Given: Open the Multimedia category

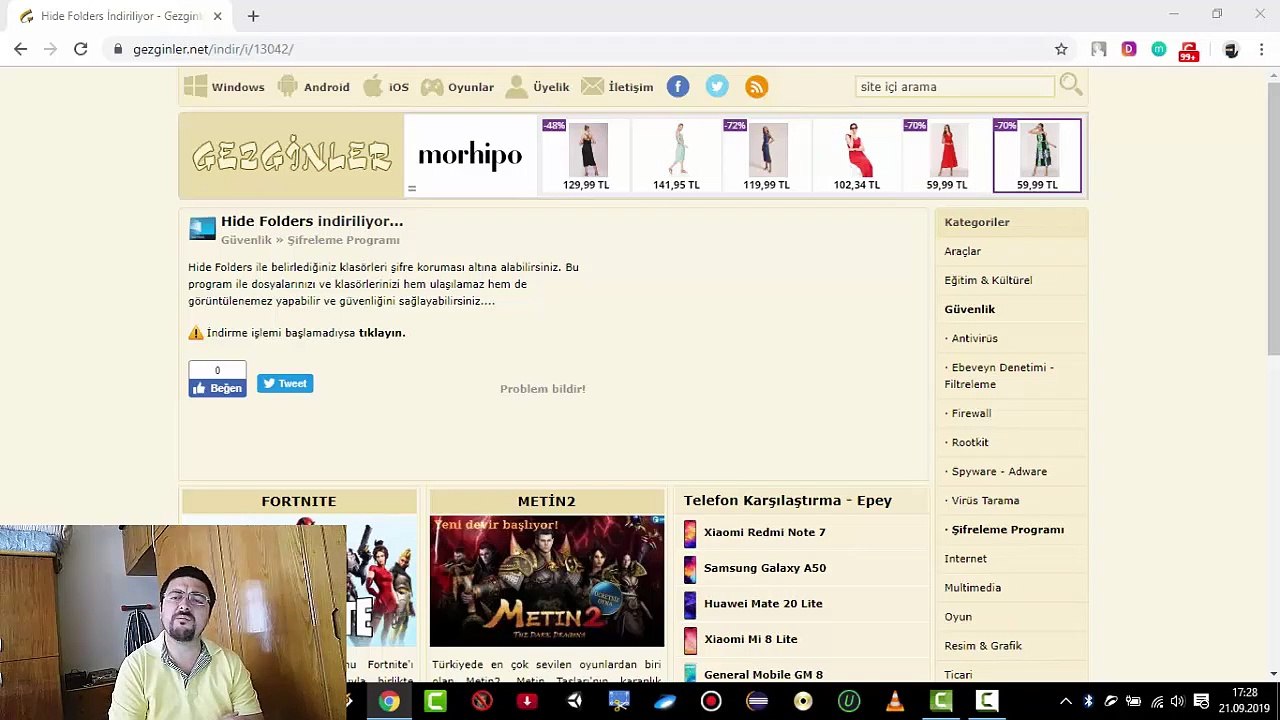Looking at the screenshot, I should [973, 588].
